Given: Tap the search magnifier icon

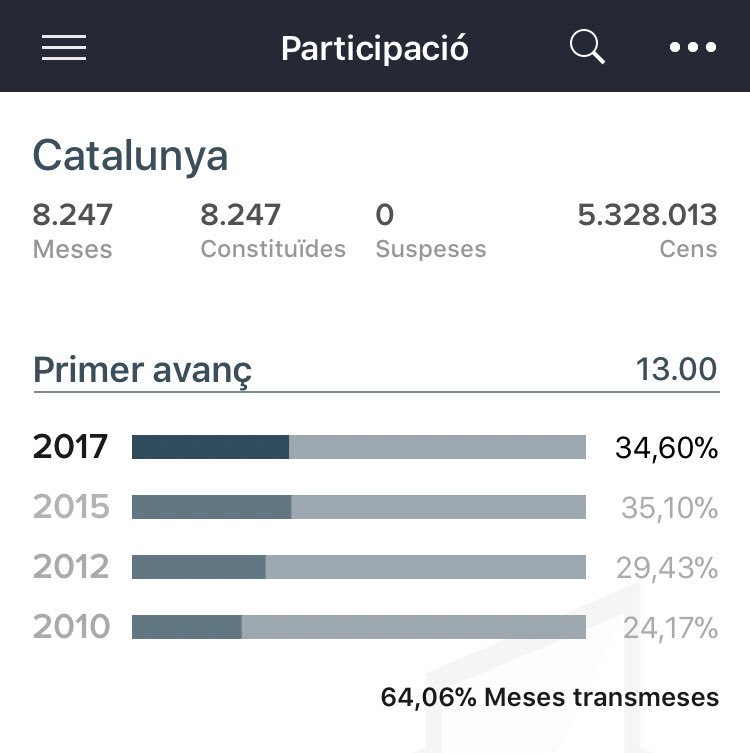Looking at the screenshot, I should click(x=587, y=47).
